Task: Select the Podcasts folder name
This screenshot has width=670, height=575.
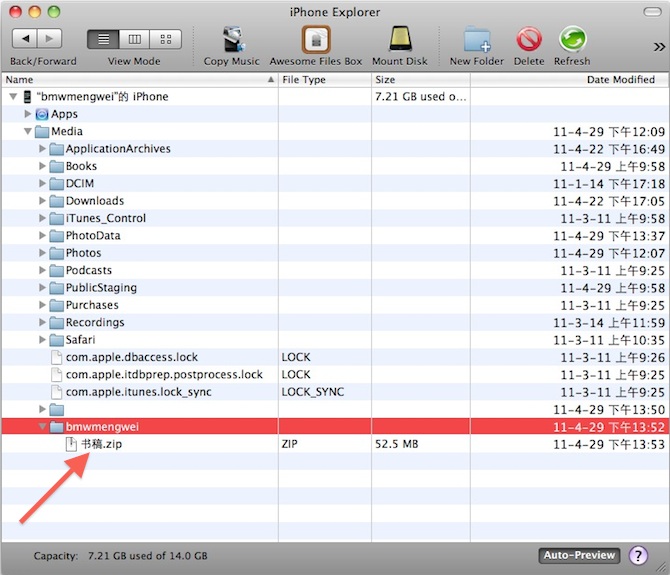Action: coord(89,270)
